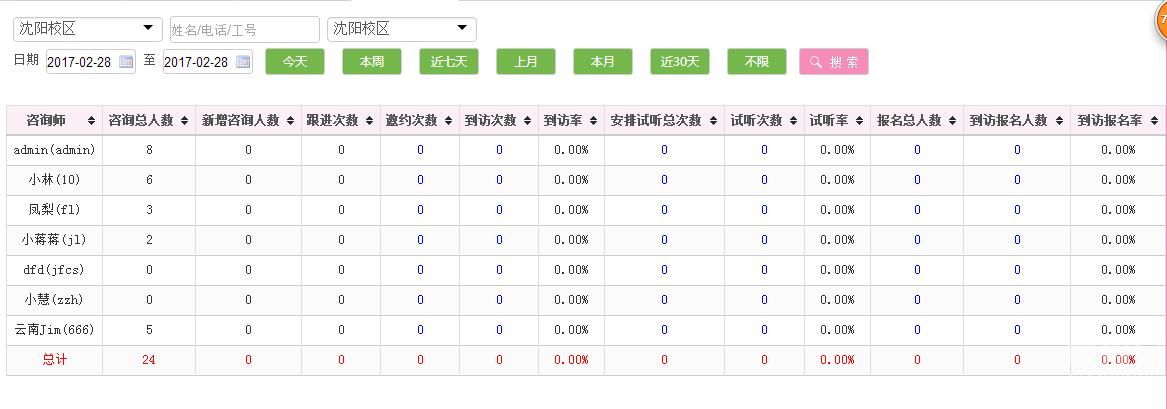Open 到访次数 value link for admin row
This screenshot has width=1167, height=409.
499,150
